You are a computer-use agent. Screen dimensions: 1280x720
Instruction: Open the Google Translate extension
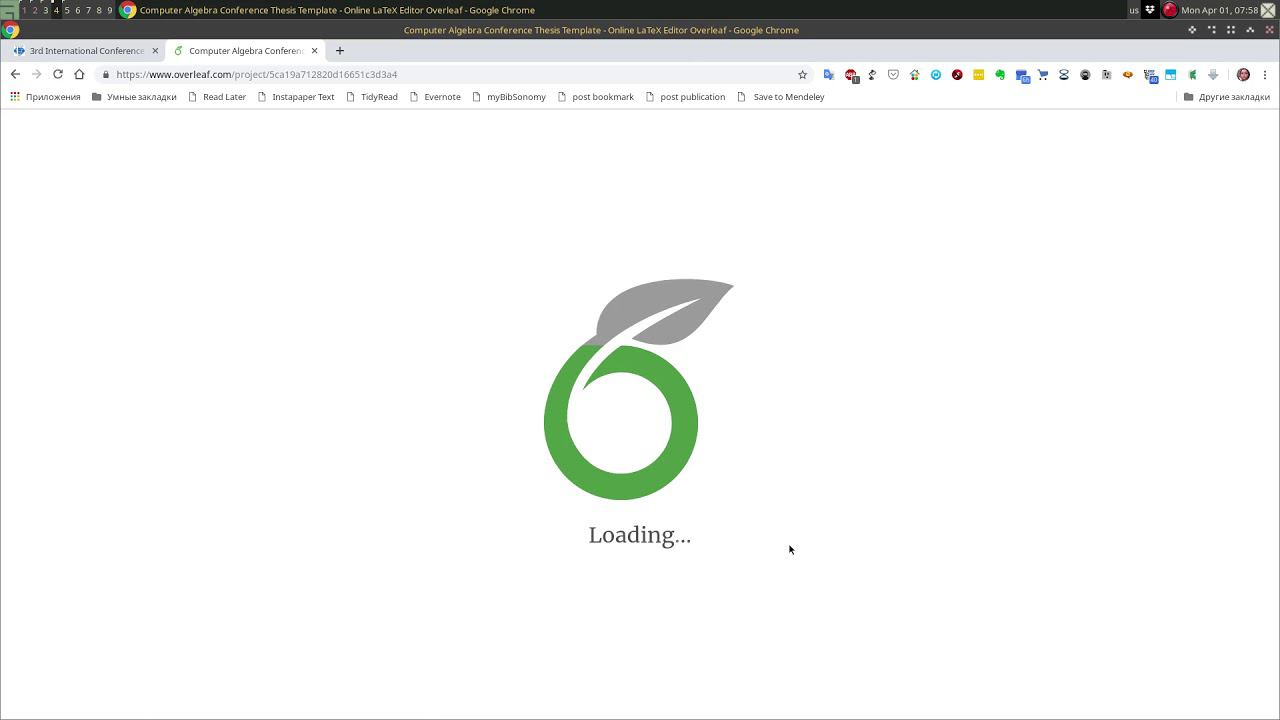pos(828,74)
